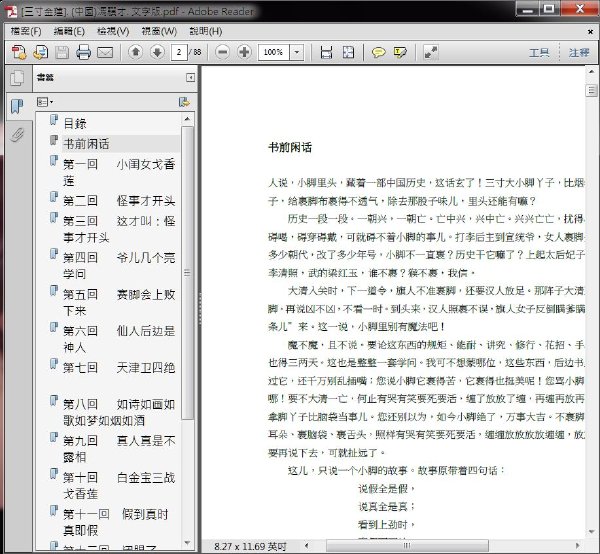Click document vertical scroll down arrow
600x554 pixels.
592,531
